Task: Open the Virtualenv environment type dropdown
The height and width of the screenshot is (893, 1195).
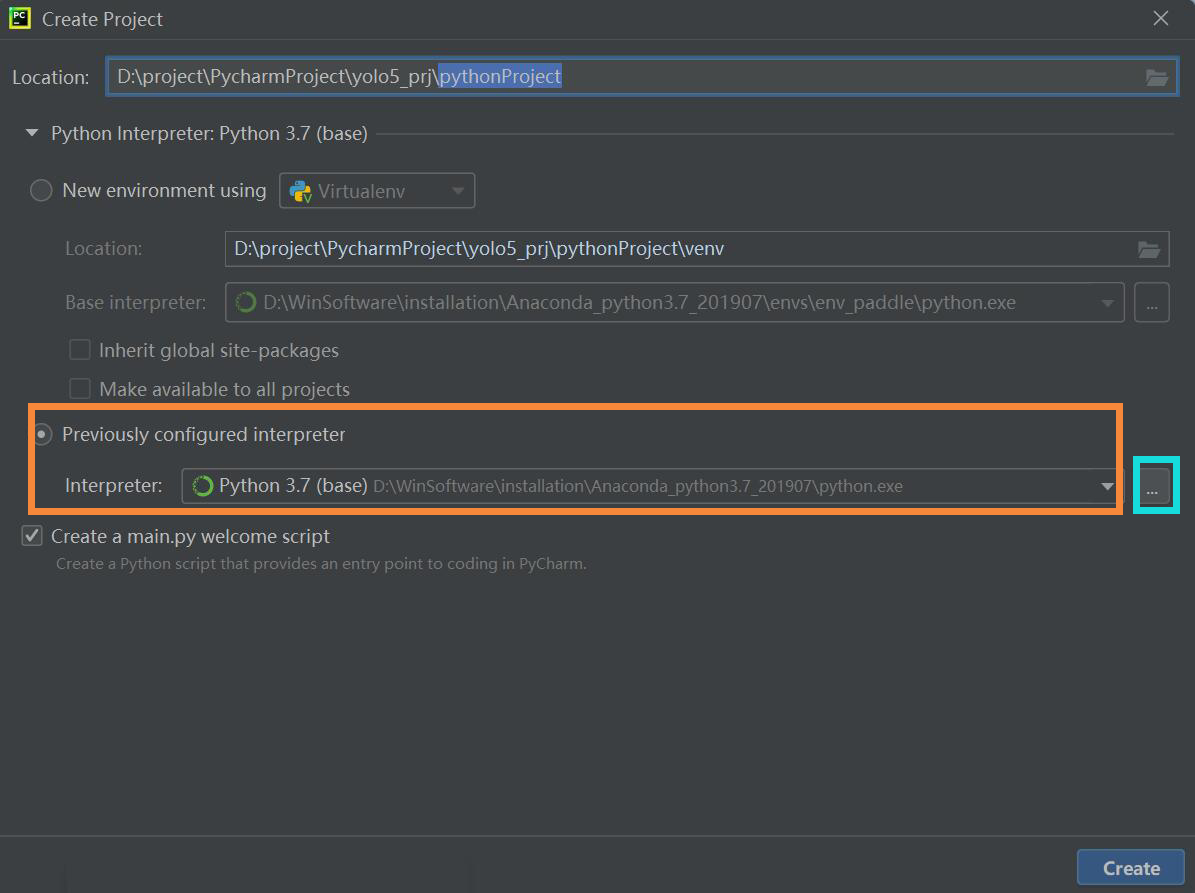Action: pos(377,190)
